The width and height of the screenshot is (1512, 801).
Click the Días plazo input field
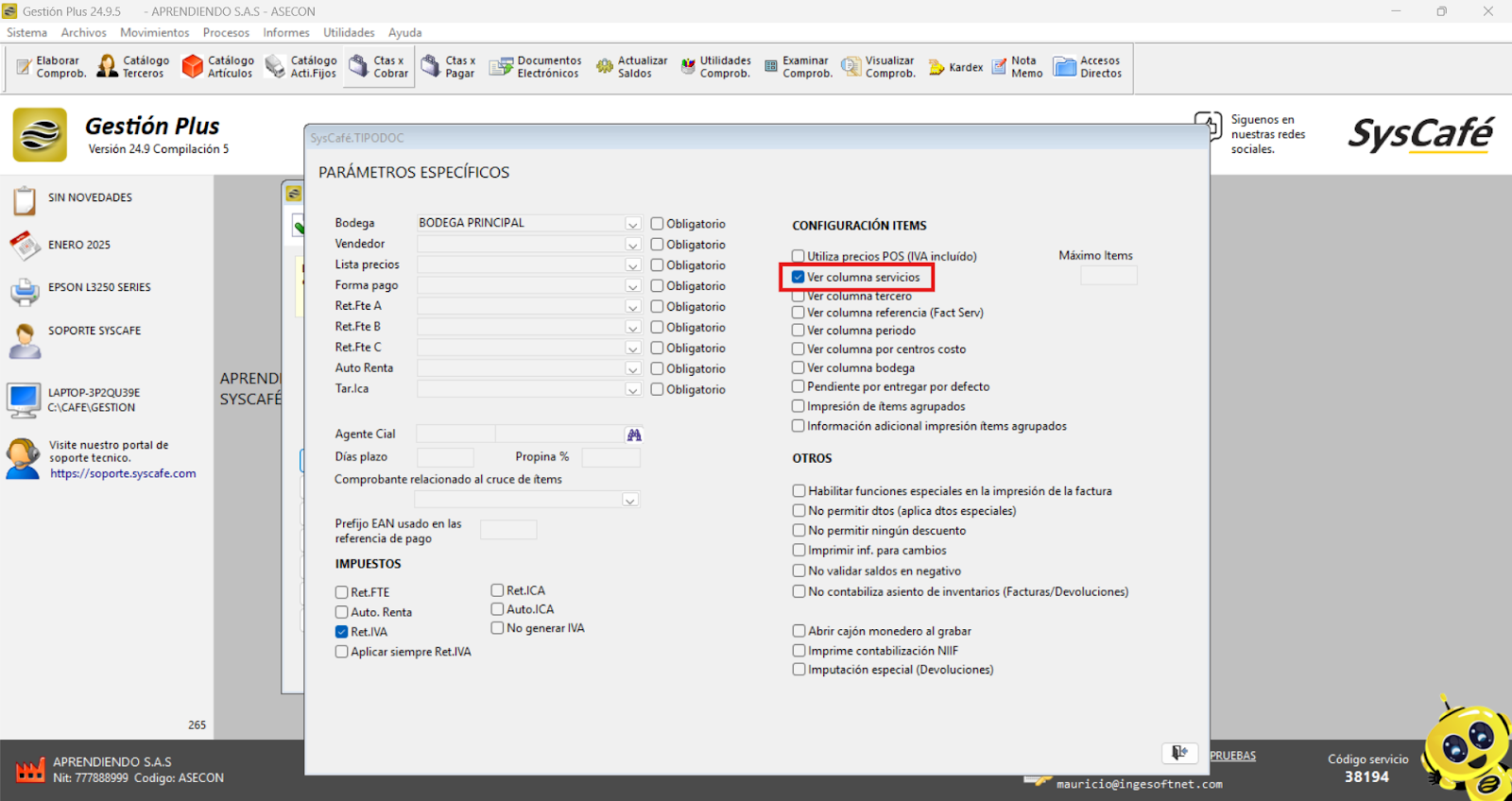(x=445, y=457)
